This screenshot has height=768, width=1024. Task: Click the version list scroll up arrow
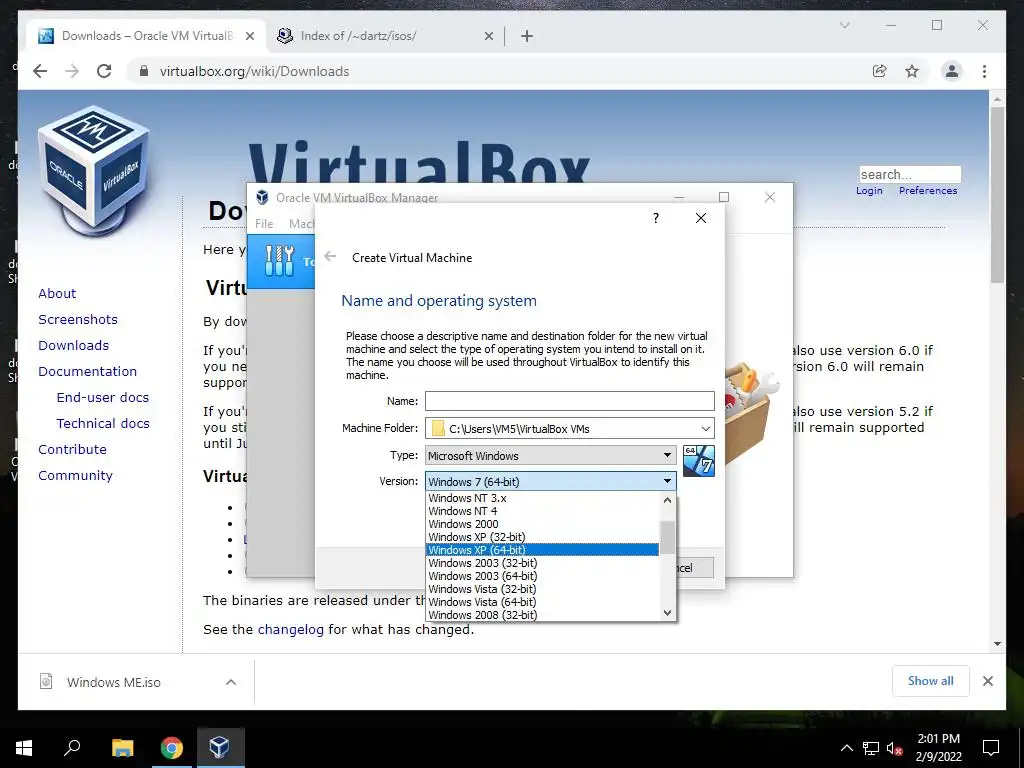(667, 500)
